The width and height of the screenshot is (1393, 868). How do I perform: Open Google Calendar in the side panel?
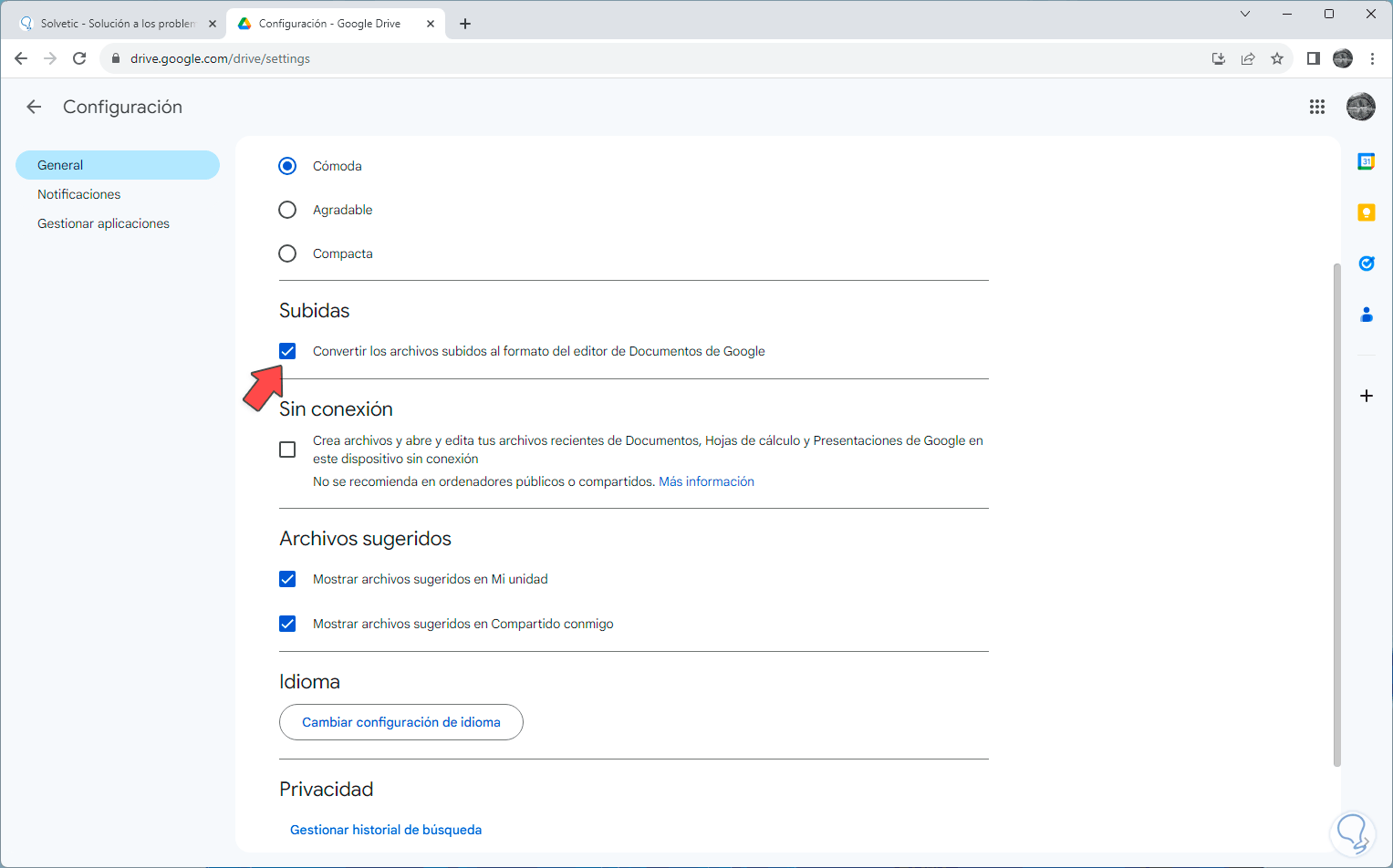(x=1366, y=161)
